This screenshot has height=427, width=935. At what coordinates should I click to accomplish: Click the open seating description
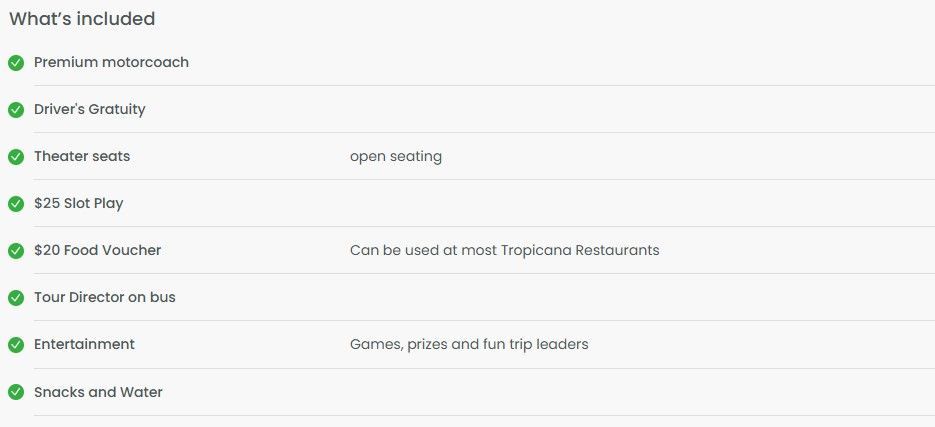pos(396,157)
